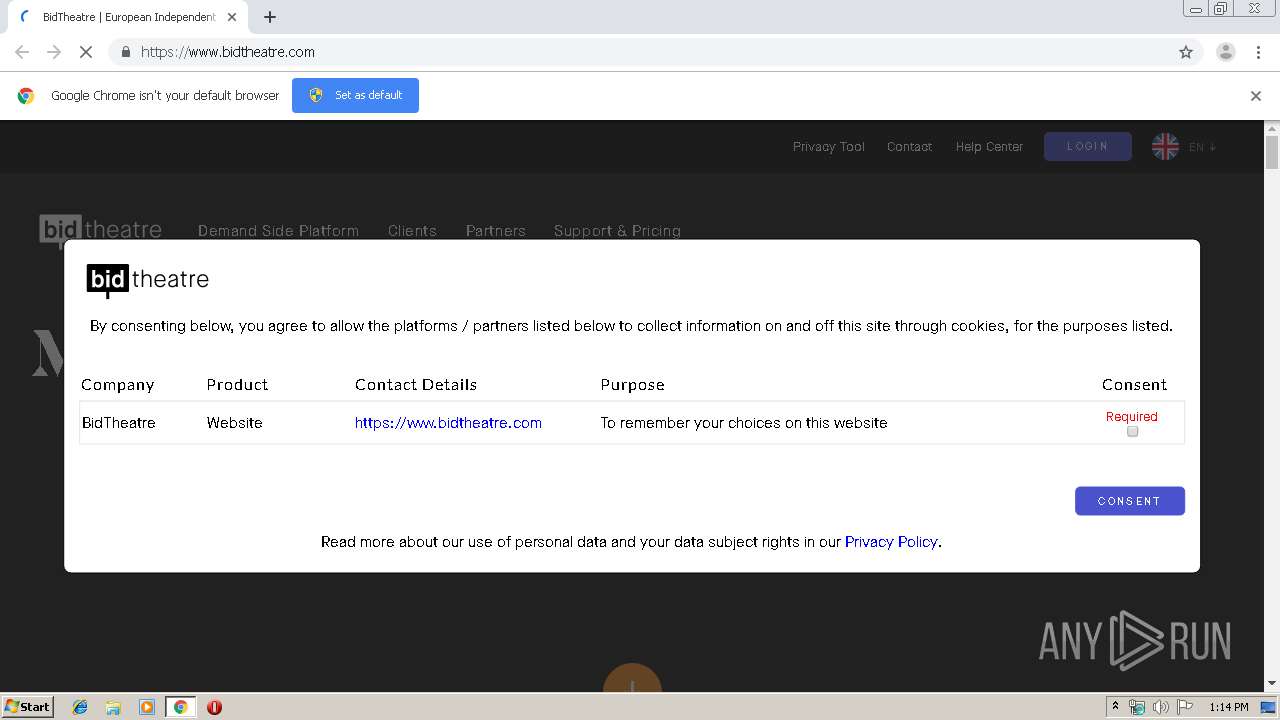The image size is (1280, 720).
Task: Open Support & Pricing menu item
Action: (617, 231)
